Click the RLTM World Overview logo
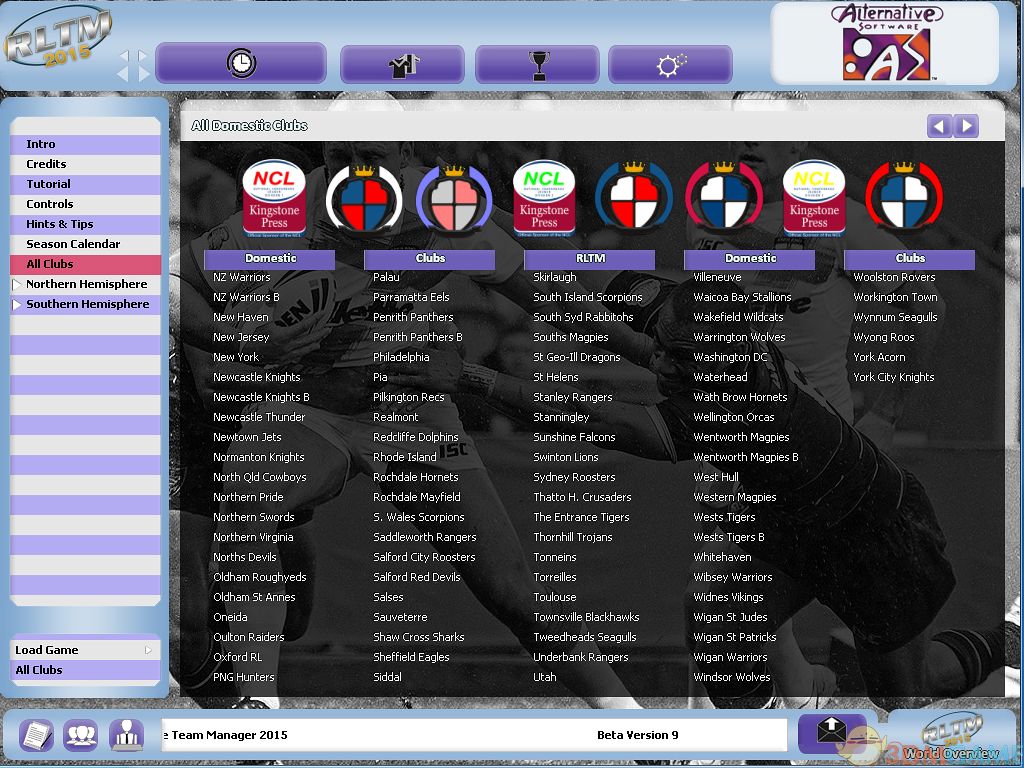1024x768 pixels. click(951, 738)
